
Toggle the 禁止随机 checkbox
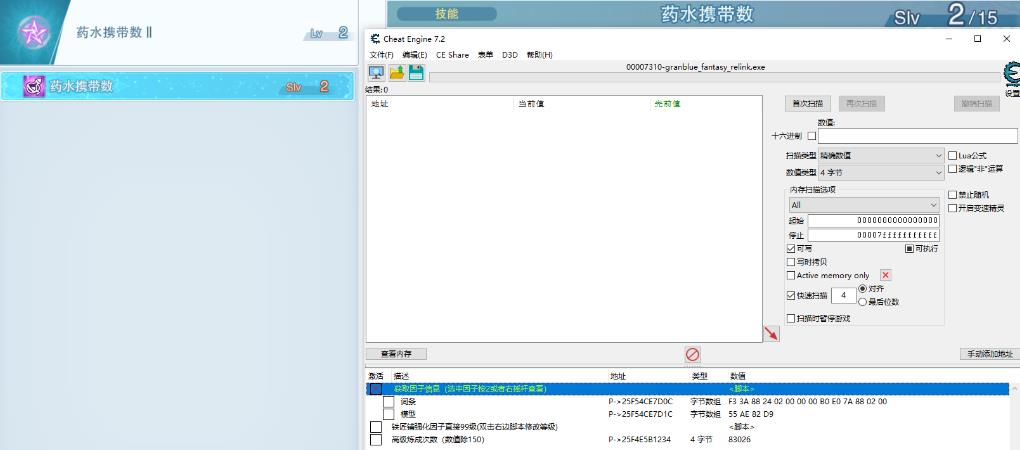pyautogui.click(x=952, y=194)
